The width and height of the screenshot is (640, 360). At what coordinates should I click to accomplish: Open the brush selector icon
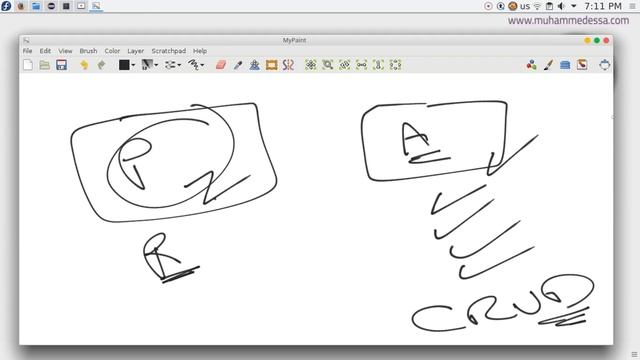147,65
